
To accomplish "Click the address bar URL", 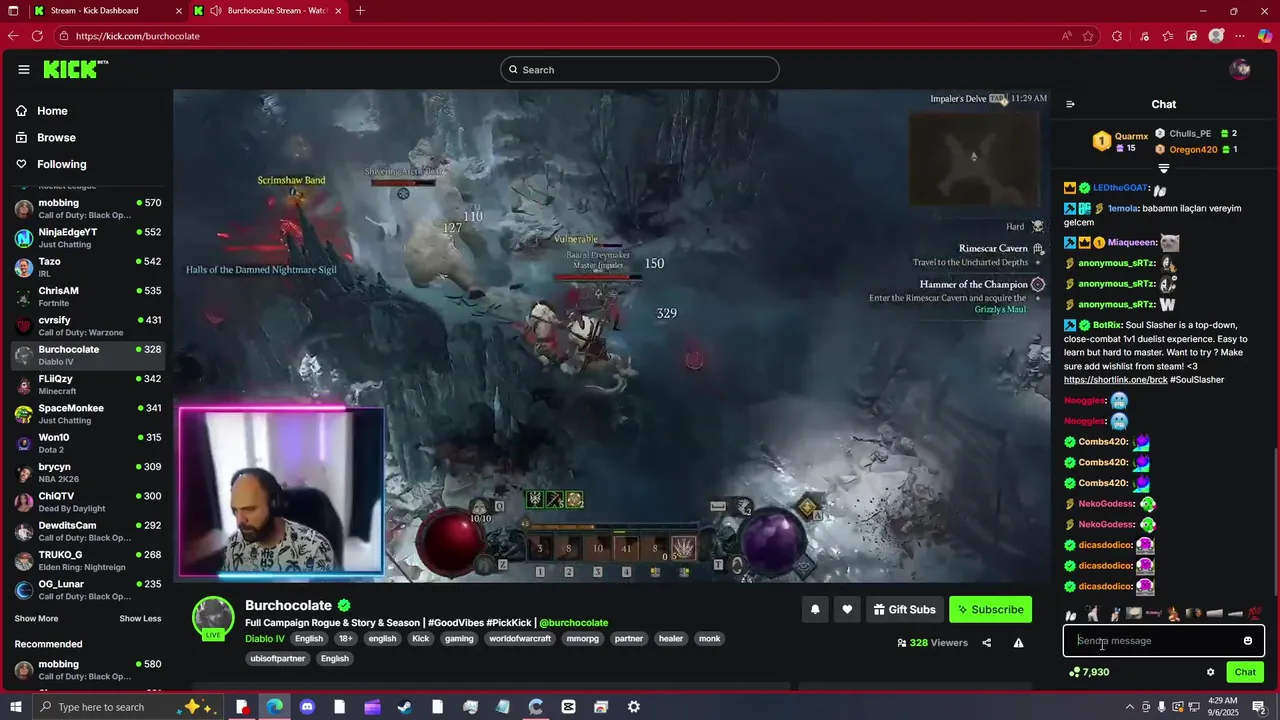I will [138, 36].
